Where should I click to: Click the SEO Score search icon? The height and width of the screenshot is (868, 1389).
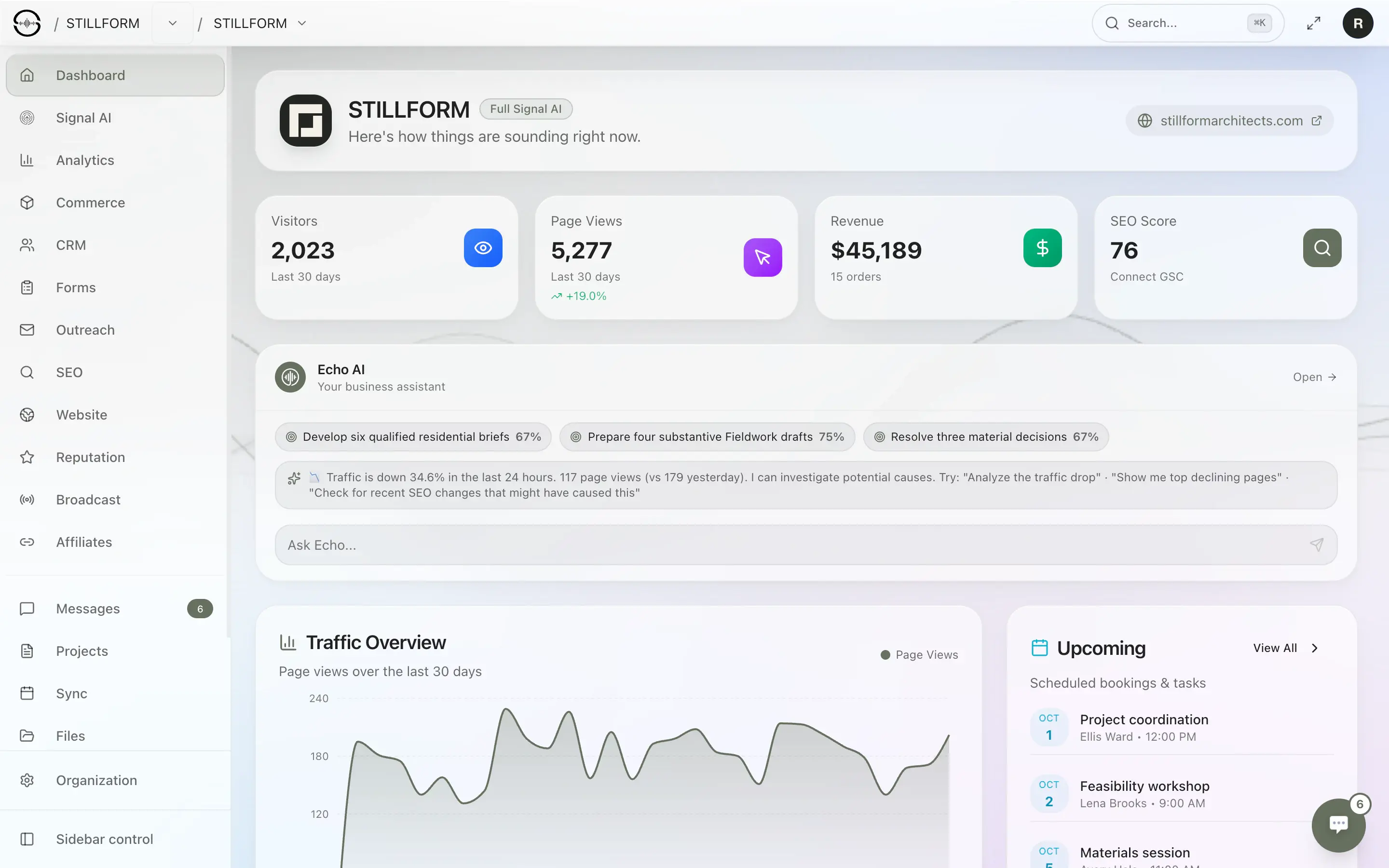(1322, 248)
